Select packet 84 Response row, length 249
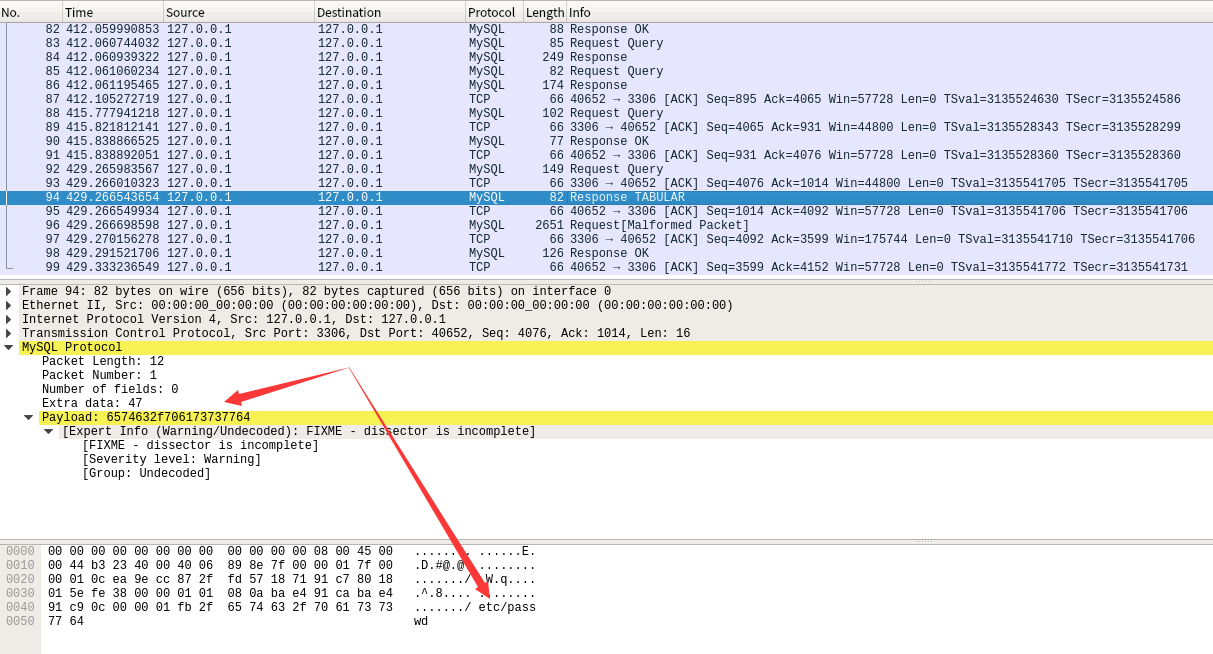Screen dimensions: 1213x654 (x=606, y=58)
